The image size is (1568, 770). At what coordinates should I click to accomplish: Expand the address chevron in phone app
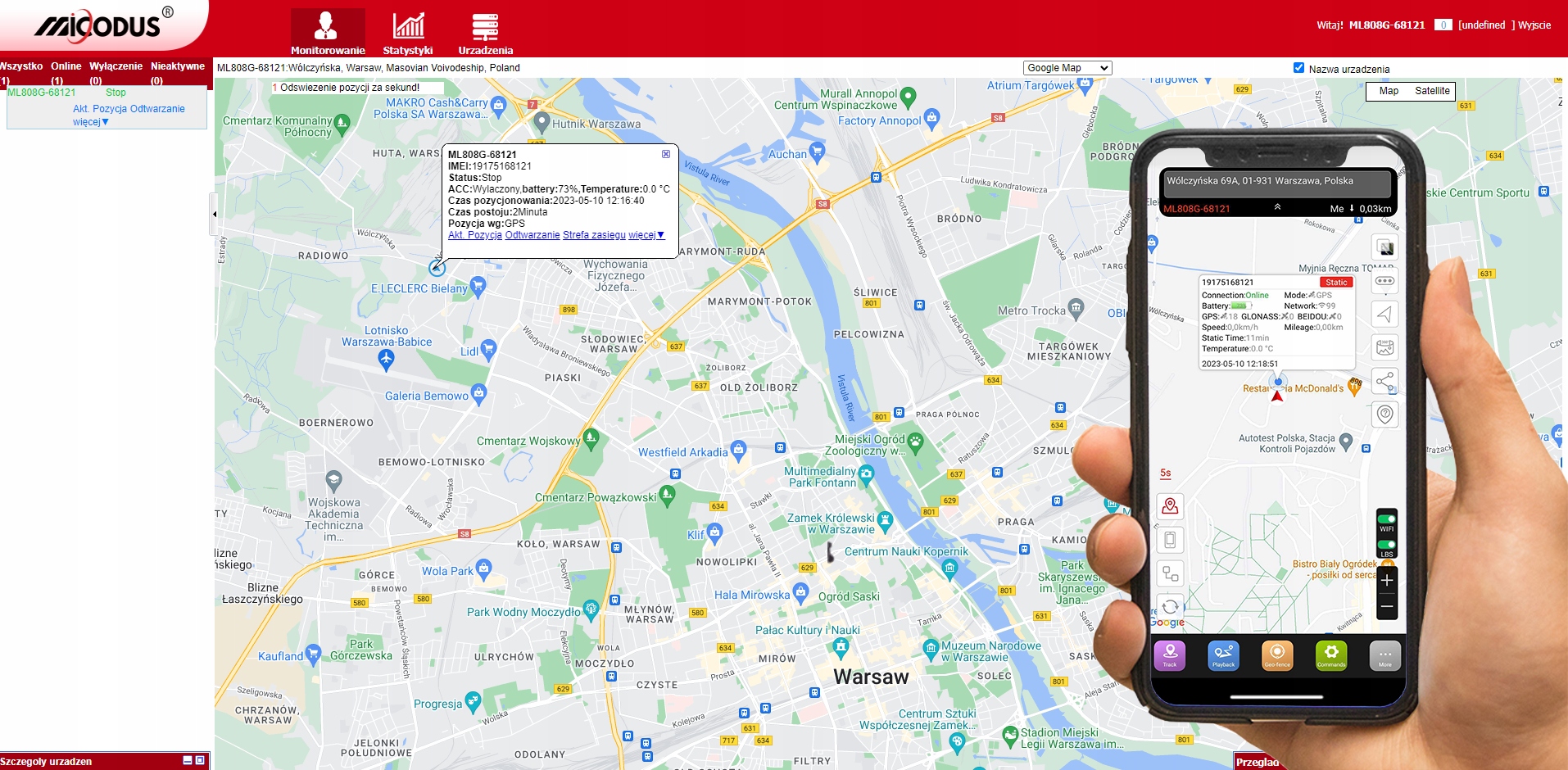[1276, 207]
